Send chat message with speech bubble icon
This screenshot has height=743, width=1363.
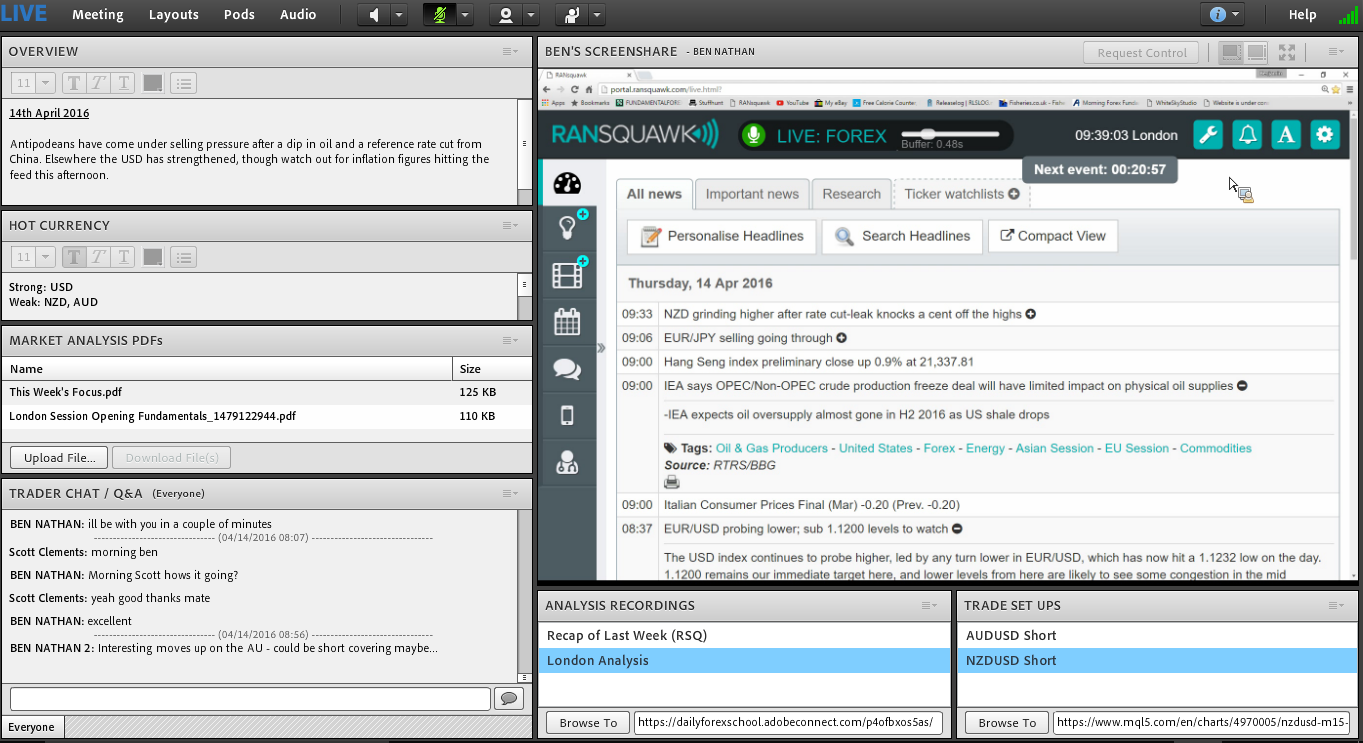509,698
